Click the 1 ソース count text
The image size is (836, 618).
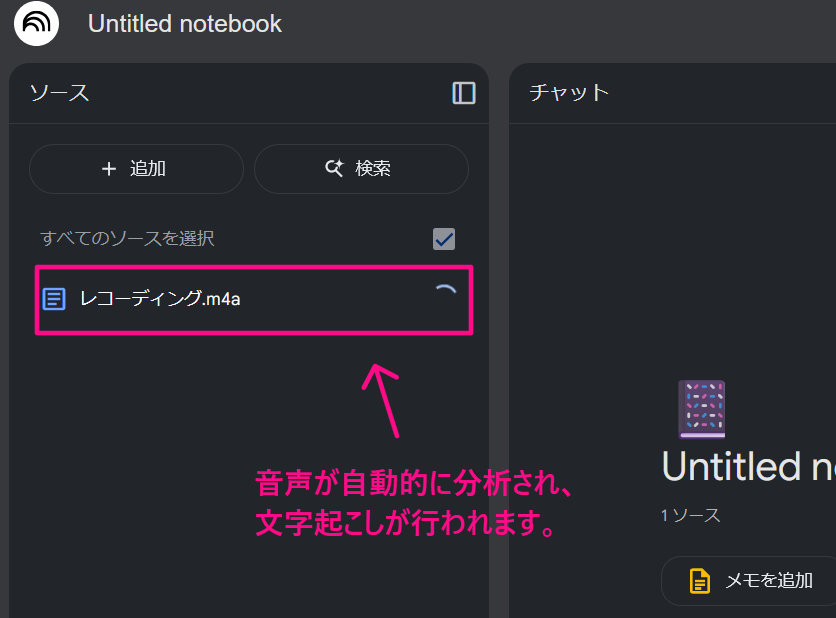coord(690,515)
